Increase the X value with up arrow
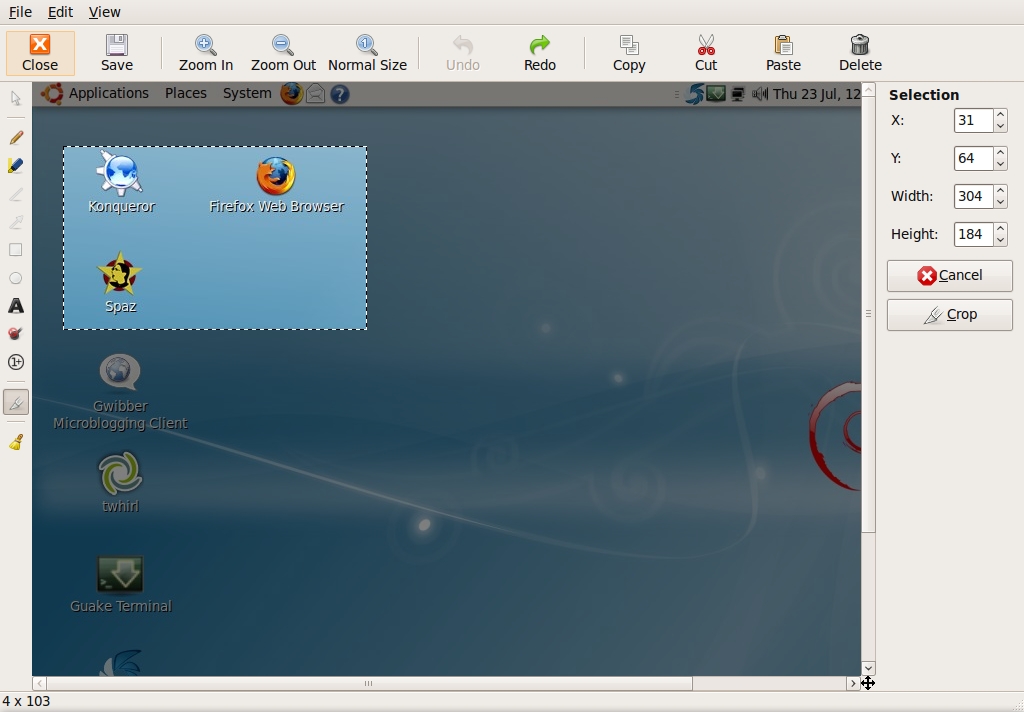The height and width of the screenshot is (712, 1024). 1000,114
